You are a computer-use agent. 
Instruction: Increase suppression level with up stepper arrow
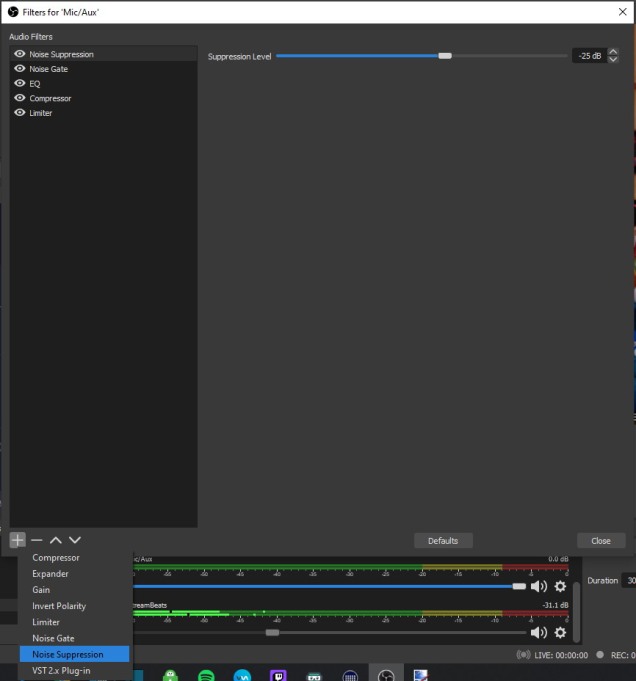[x=613, y=52]
